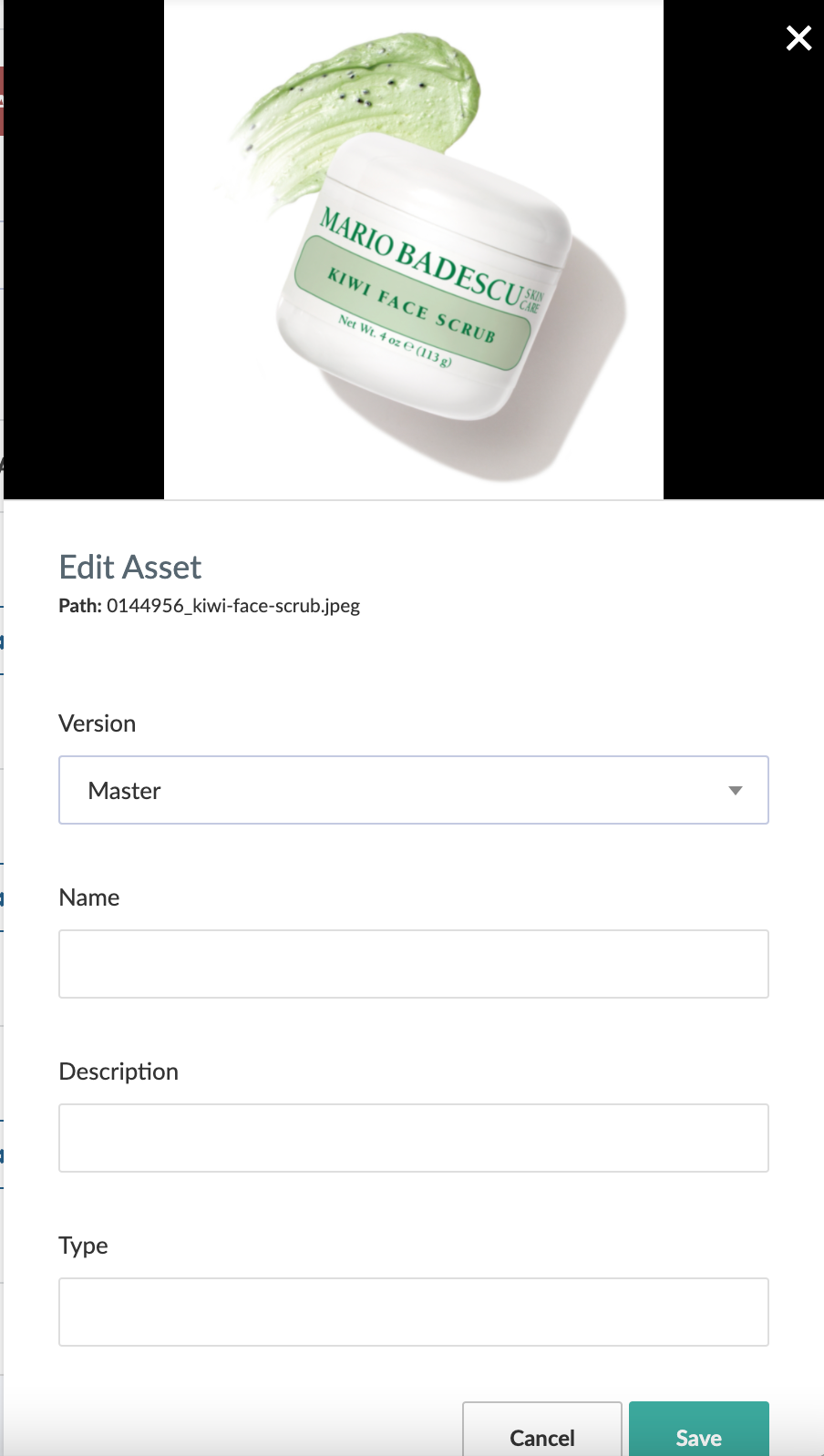Focus the Name input field

point(414,964)
